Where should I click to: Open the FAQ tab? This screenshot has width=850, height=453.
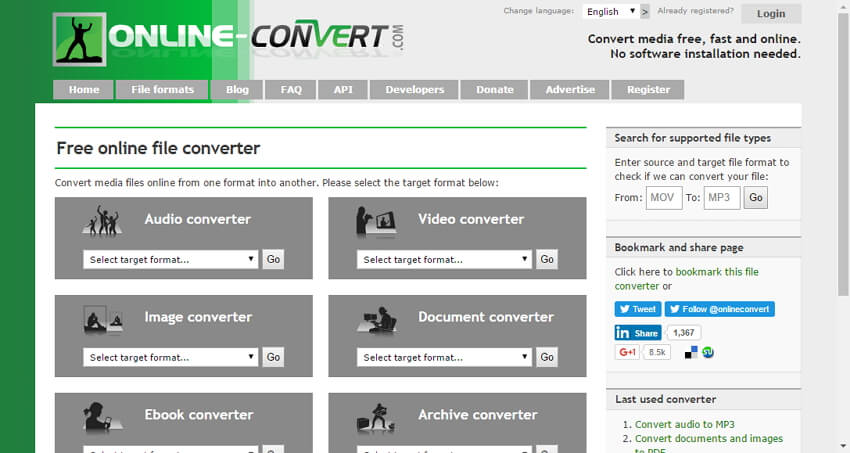click(x=291, y=90)
